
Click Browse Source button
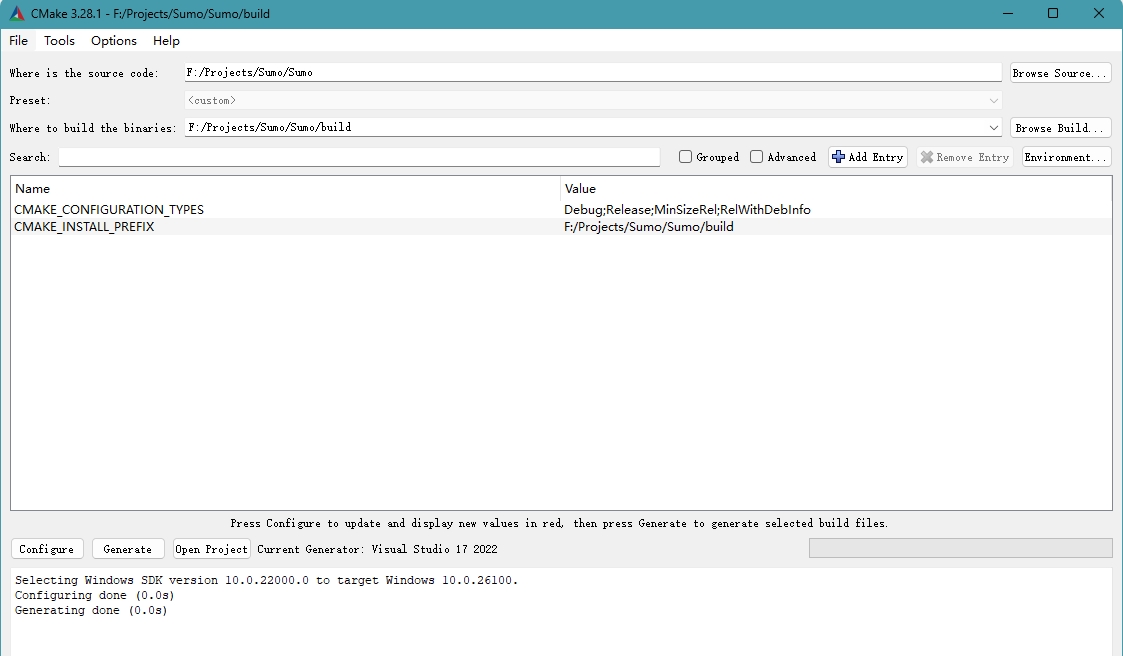tap(1061, 73)
